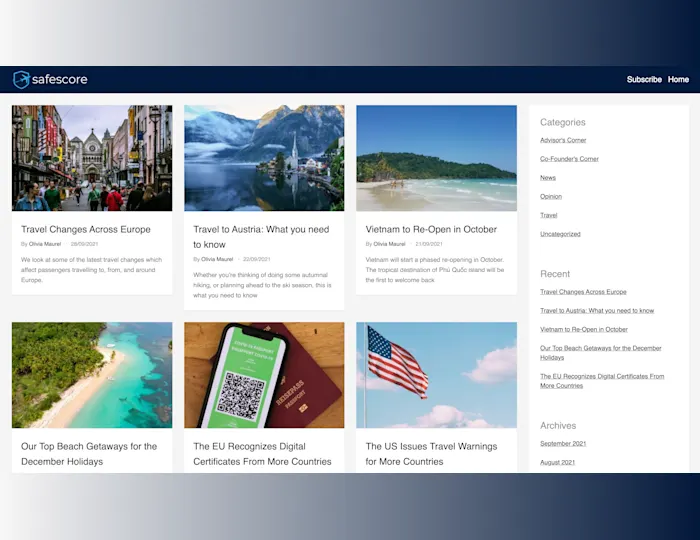
Task: Click the 21/09/2021 date on Vietnam article
Action: tap(429, 244)
